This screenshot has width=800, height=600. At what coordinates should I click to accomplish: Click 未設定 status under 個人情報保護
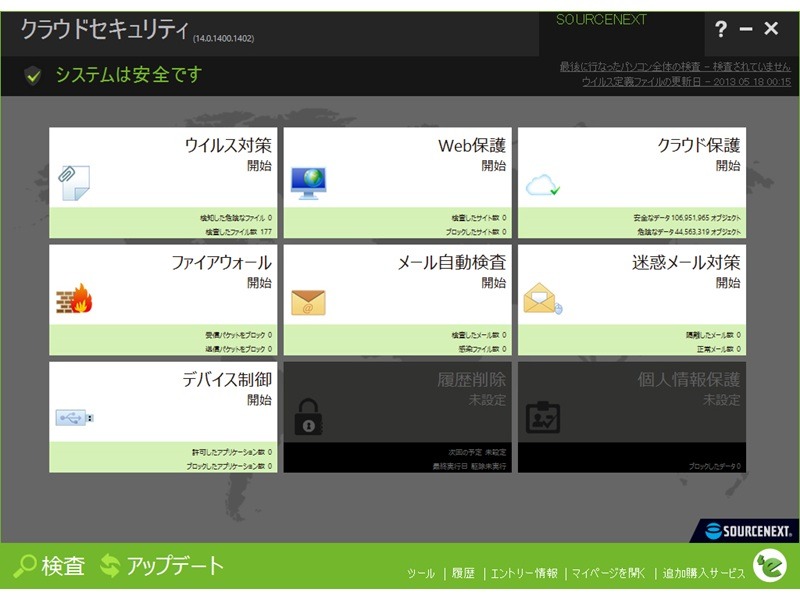click(x=721, y=399)
